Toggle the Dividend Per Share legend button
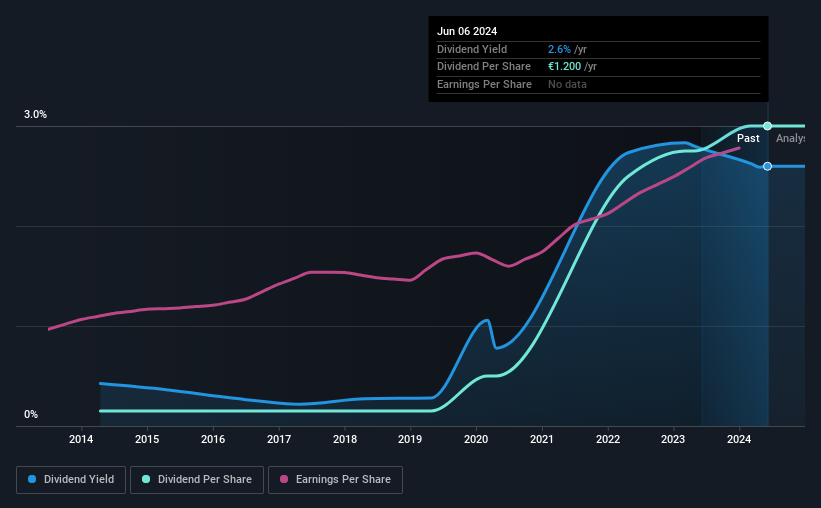This screenshot has width=821, height=508. (197, 480)
